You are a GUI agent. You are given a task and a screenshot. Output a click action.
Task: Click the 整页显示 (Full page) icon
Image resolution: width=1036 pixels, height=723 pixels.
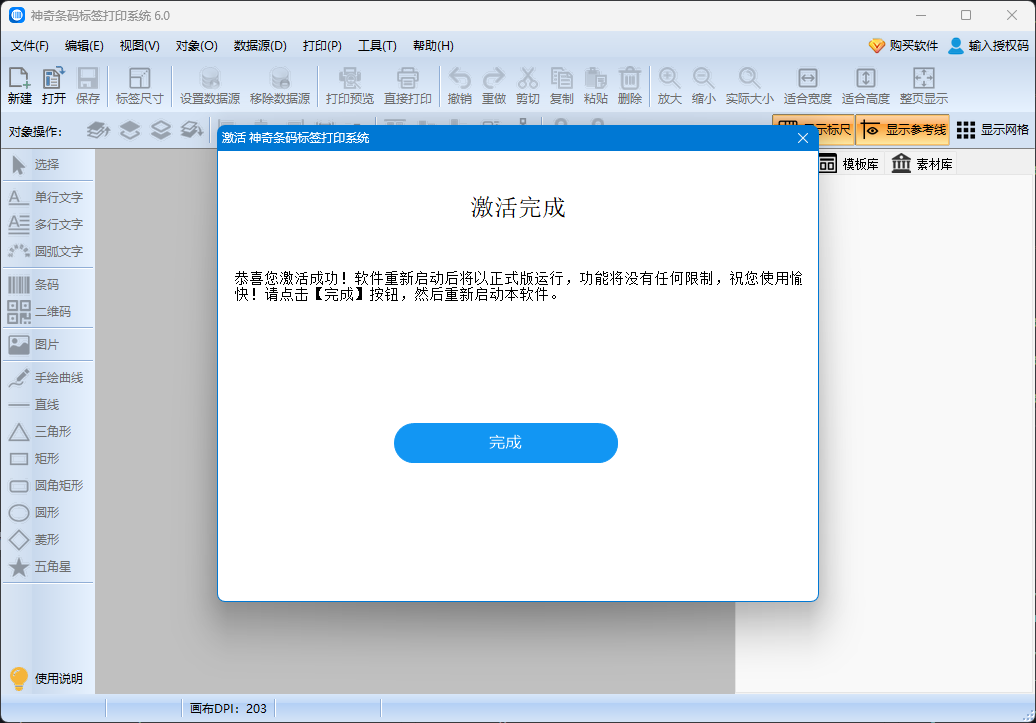(923, 85)
